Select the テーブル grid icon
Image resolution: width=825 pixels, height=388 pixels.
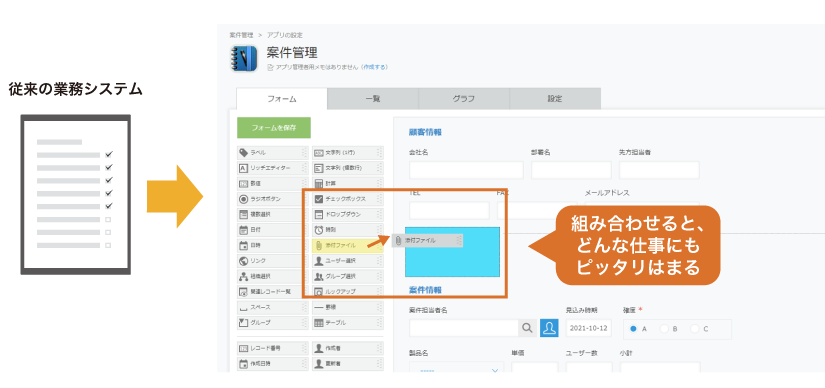[x=318, y=322]
